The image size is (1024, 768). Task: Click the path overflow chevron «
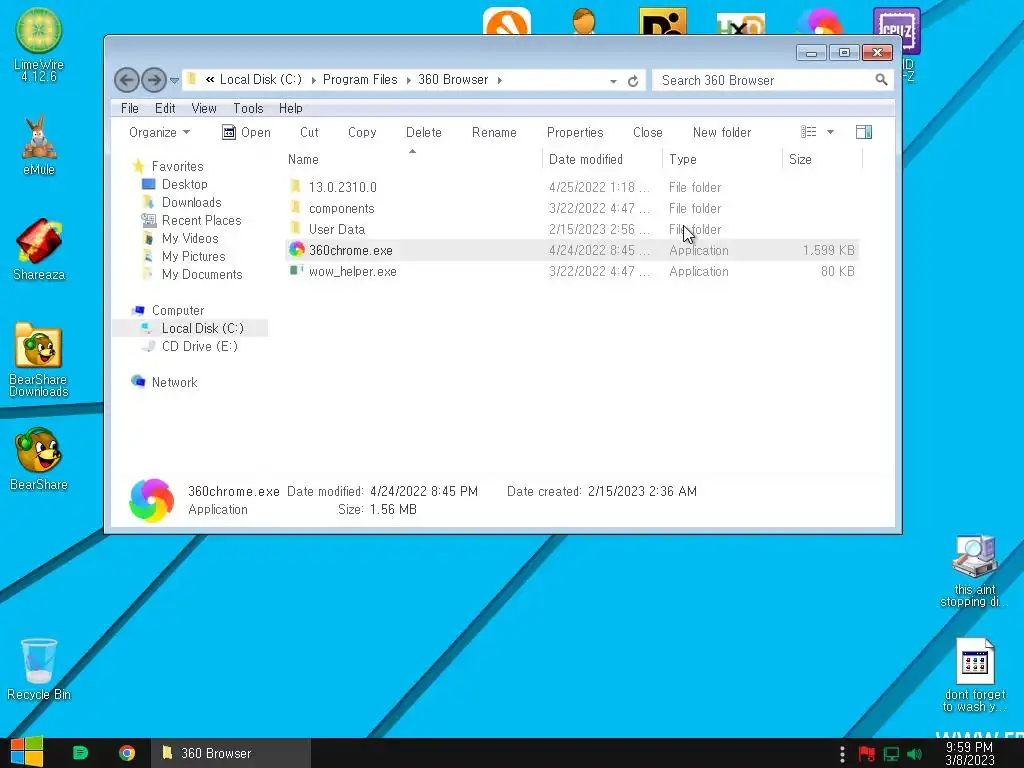(x=210, y=80)
